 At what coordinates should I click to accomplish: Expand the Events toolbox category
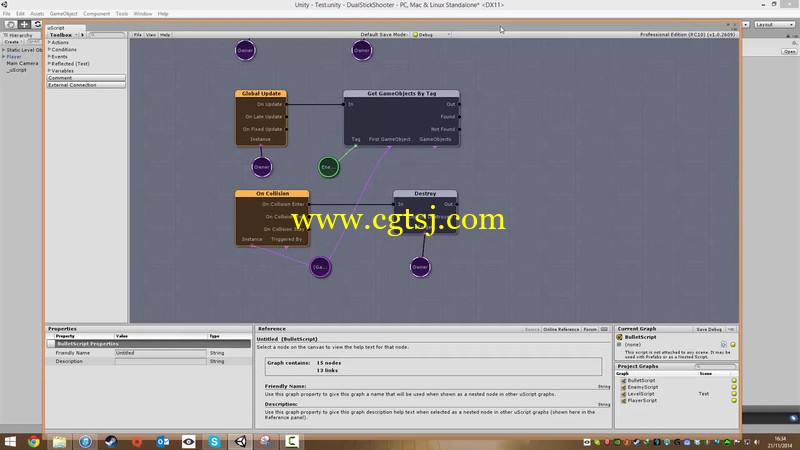coord(49,57)
